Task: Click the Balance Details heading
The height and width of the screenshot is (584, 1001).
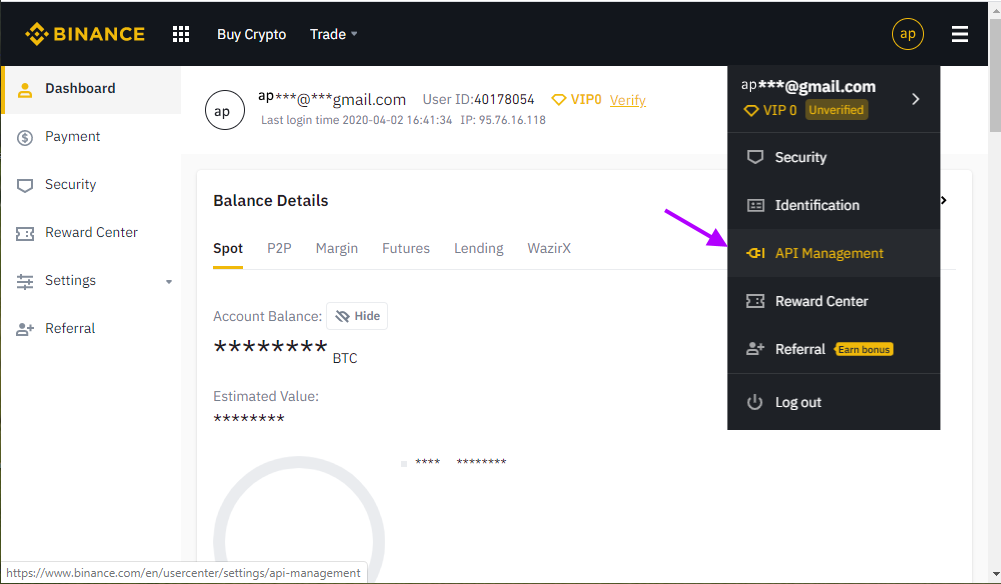Action: (271, 200)
